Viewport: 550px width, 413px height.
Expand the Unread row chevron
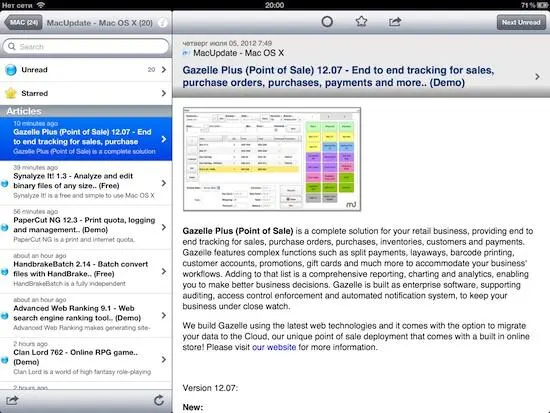pyautogui.click(x=164, y=70)
